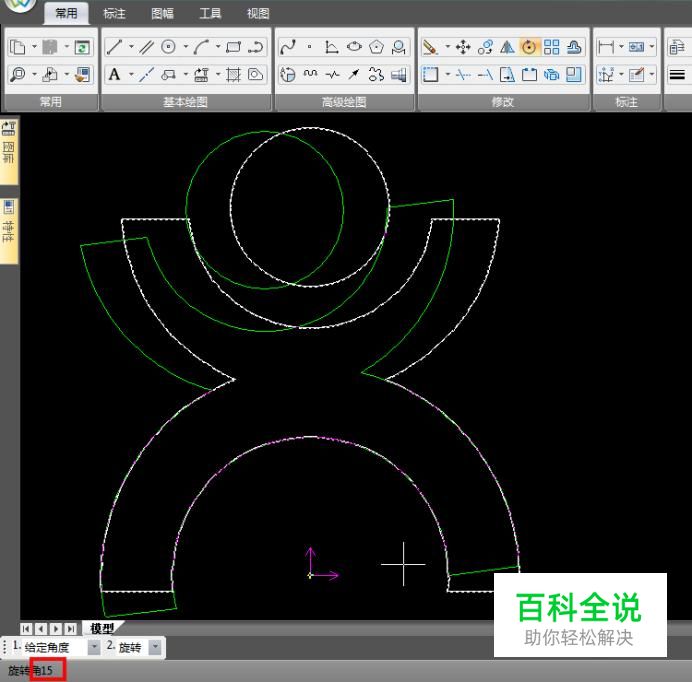692x682 pixels.
Task: Select the Polygon tool
Action: pos(376,47)
